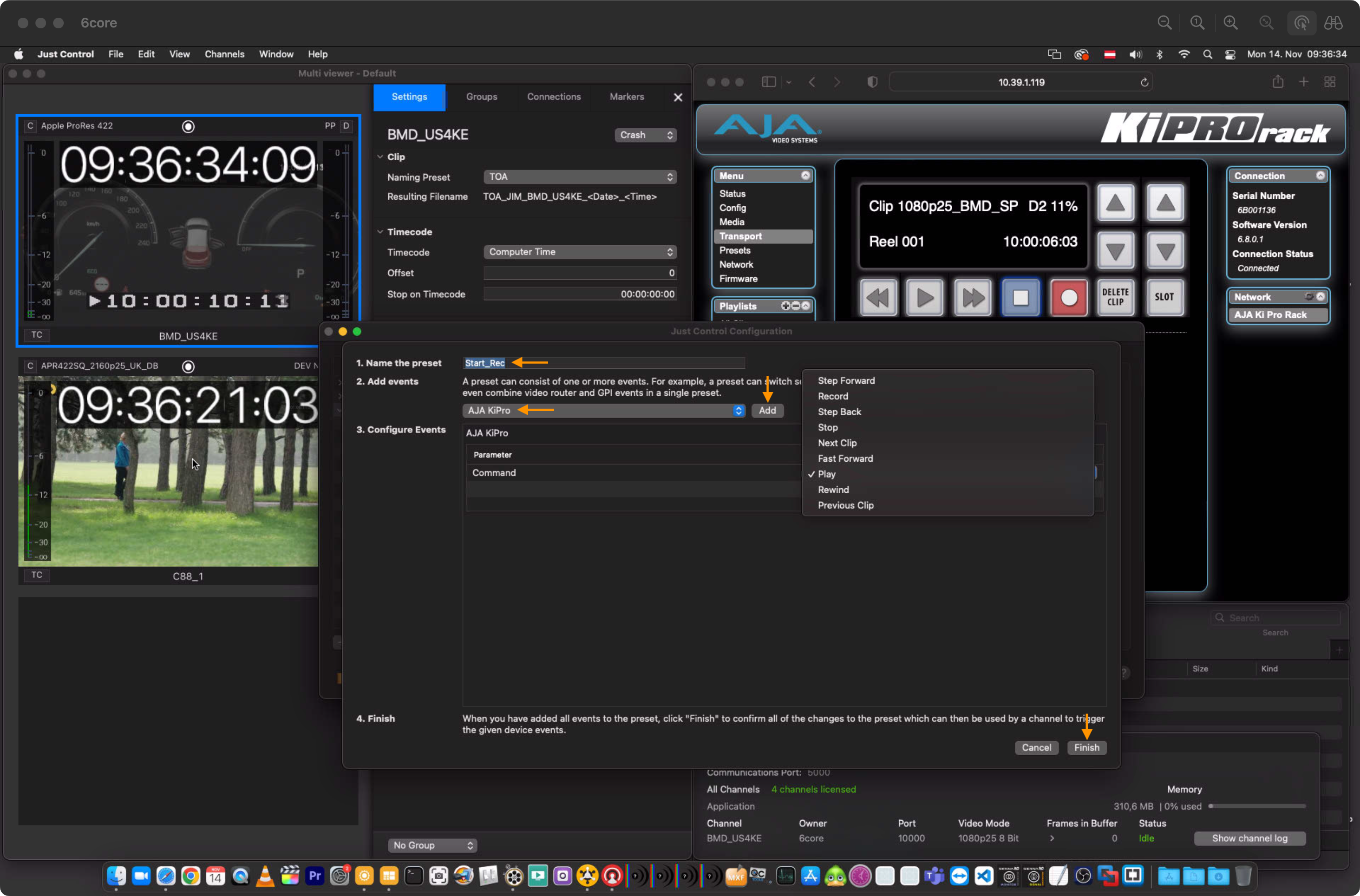Choose Record from the command list
1360x896 pixels.
pyautogui.click(x=947, y=396)
